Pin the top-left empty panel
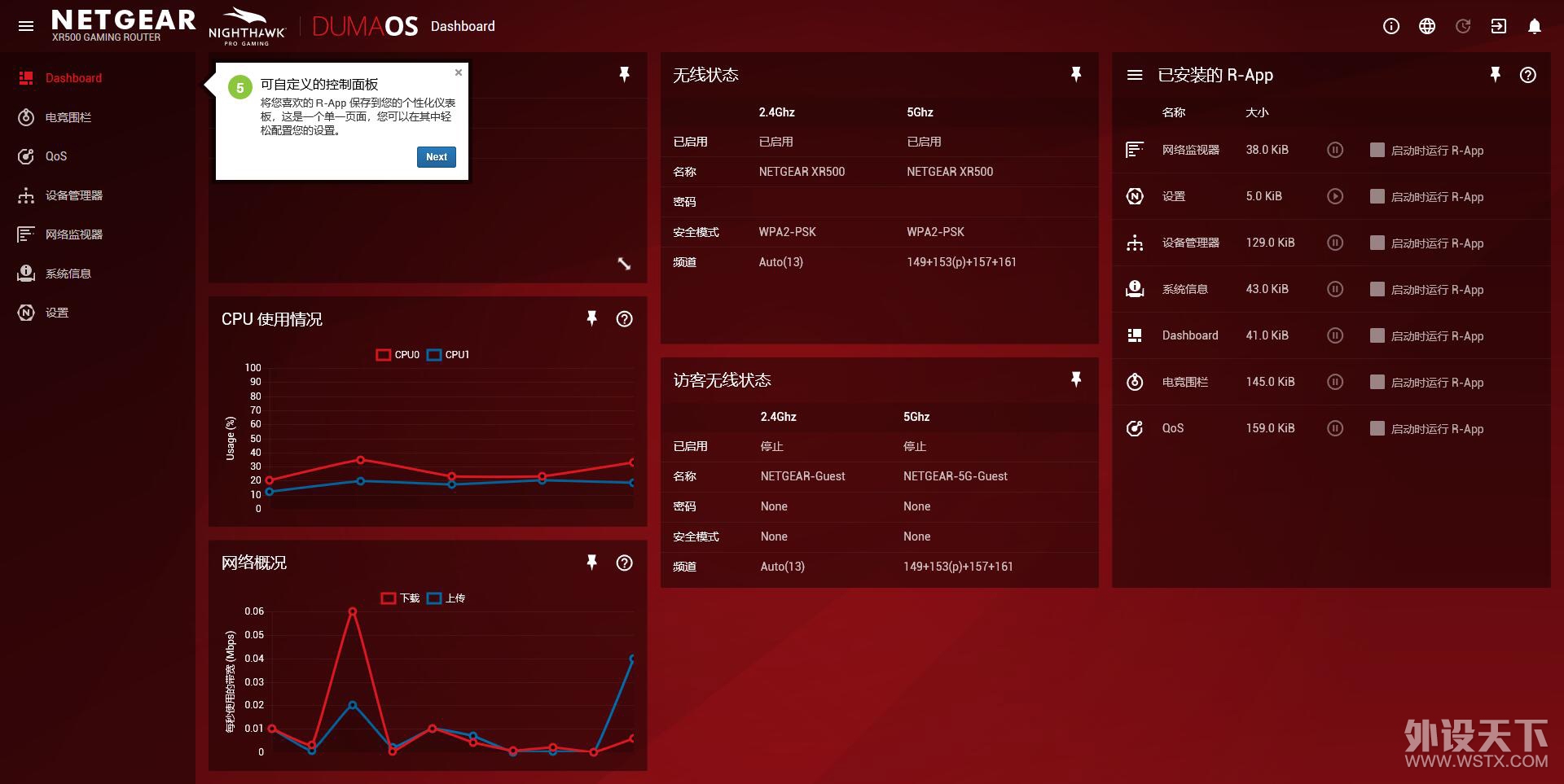Viewport: 1564px width, 784px height. click(625, 75)
